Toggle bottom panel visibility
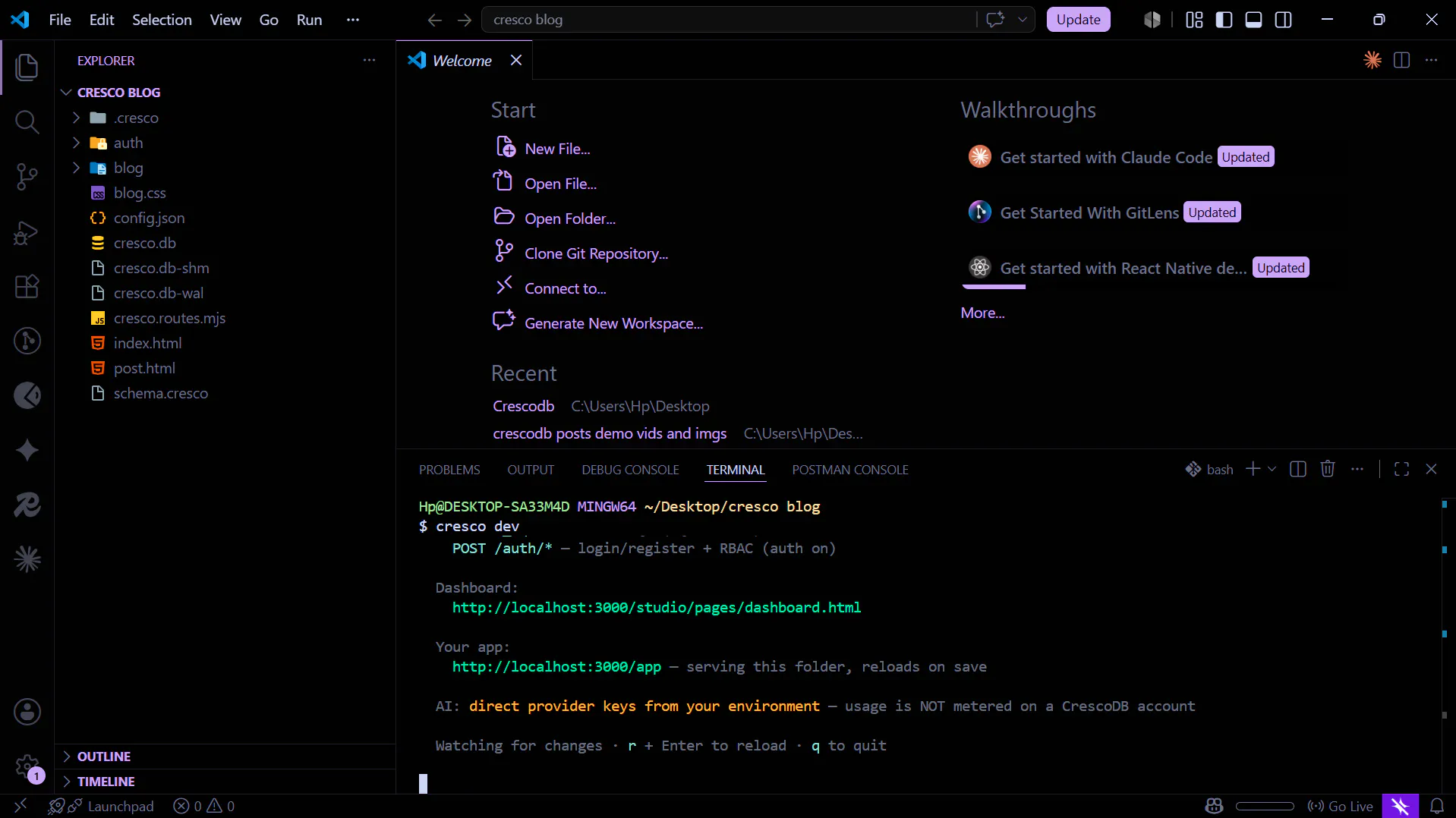Screen dimensions: 1456x818 coord(1253,20)
